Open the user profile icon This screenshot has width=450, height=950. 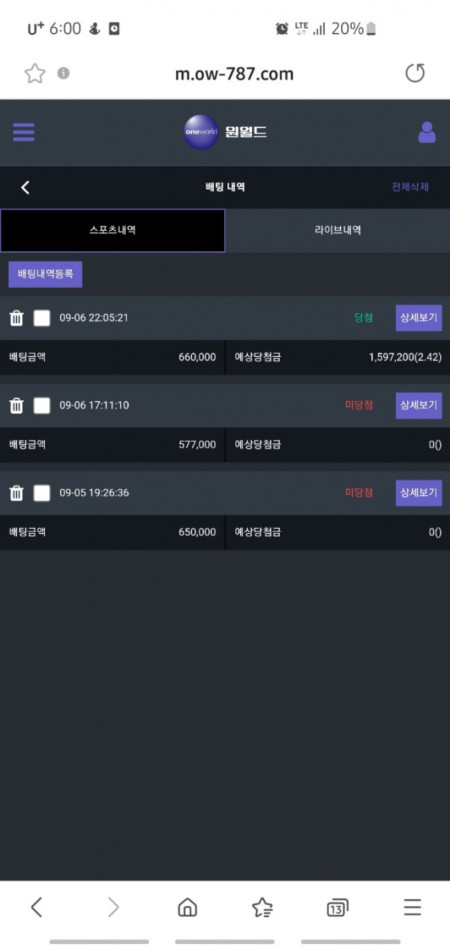pos(426,132)
